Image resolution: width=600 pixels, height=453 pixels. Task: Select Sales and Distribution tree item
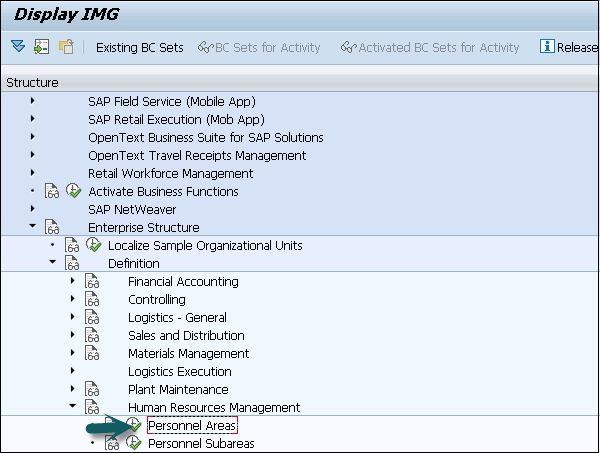click(x=186, y=336)
